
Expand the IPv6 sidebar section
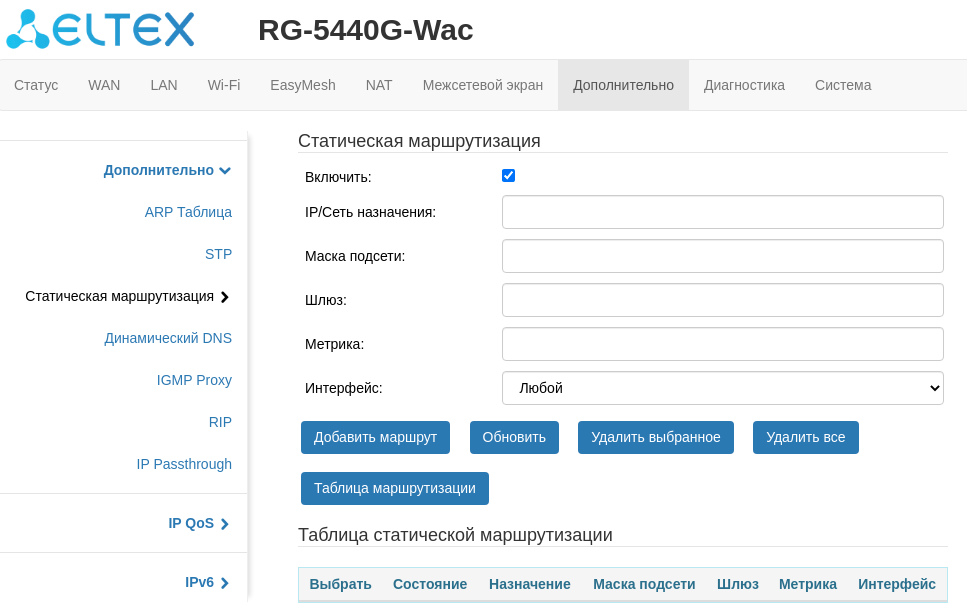207,583
